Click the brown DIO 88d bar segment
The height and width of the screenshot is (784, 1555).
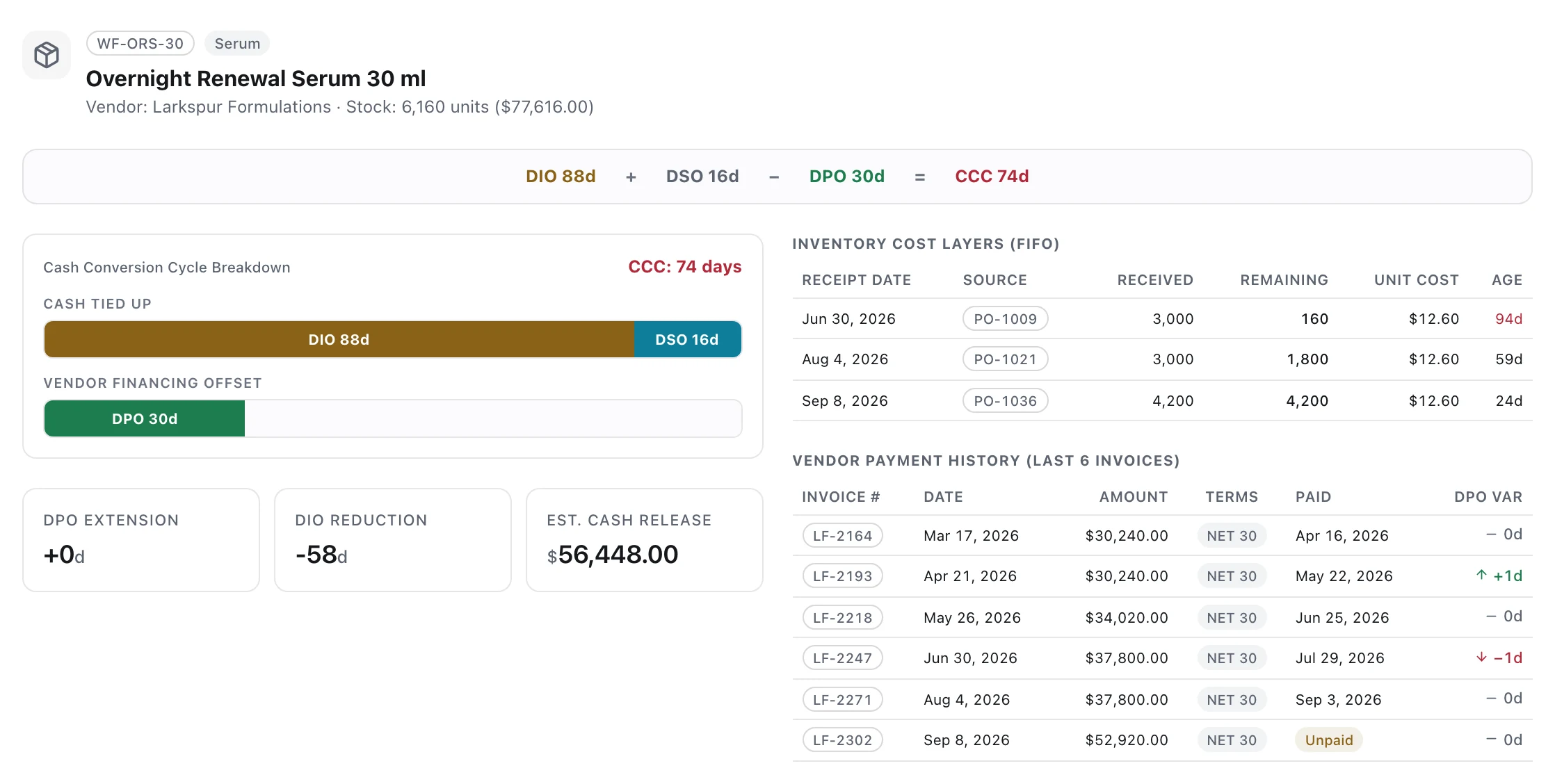tap(339, 340)
